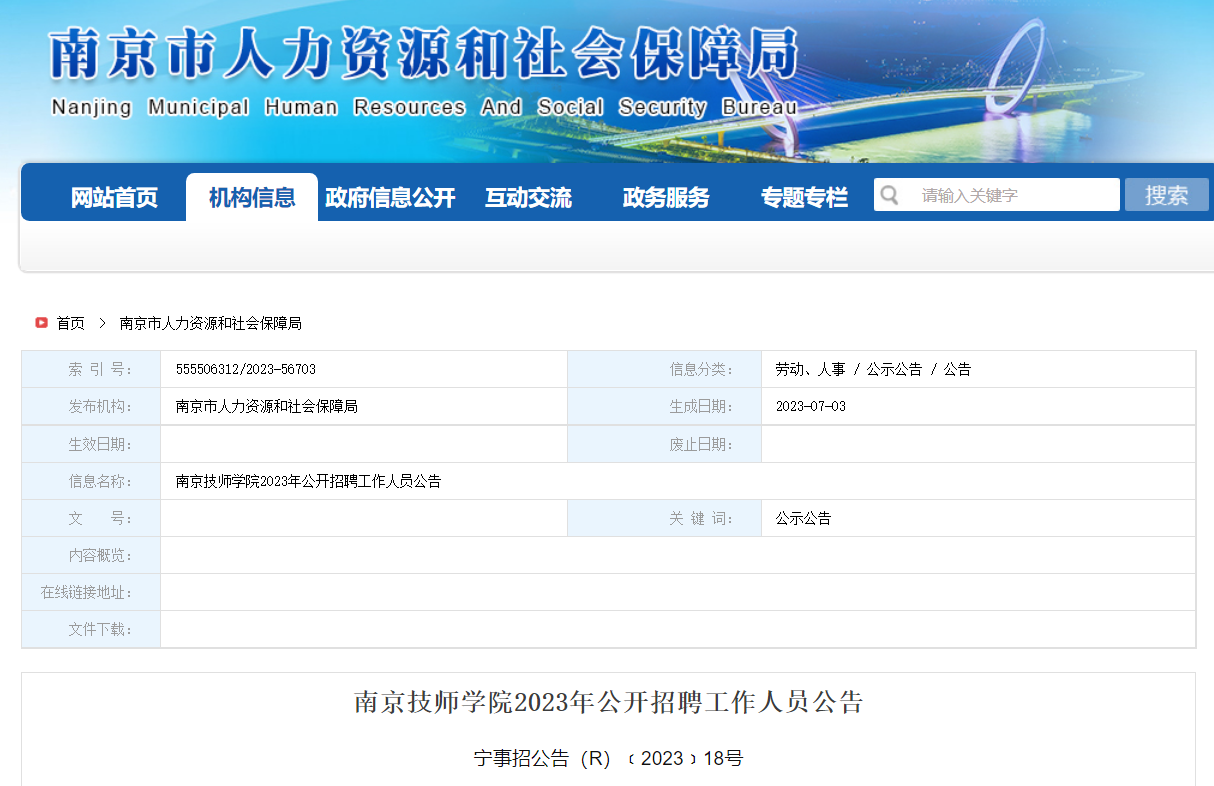Open 南京市人力资源和社会保障局 breadcrumb link
Viewport: 1214px width, 786px height.
point(210,323)
